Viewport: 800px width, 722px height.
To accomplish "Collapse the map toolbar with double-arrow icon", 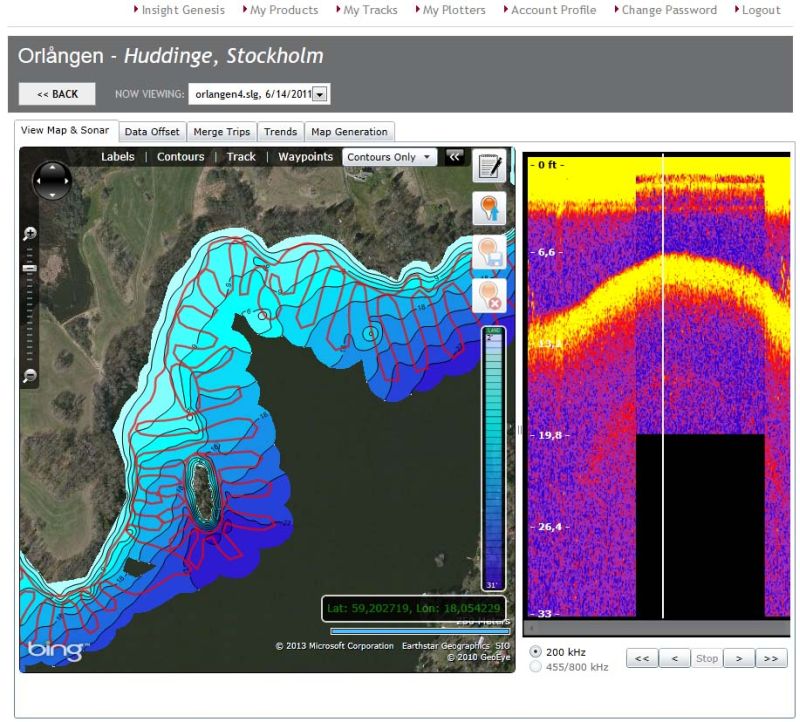I will 454,157.
